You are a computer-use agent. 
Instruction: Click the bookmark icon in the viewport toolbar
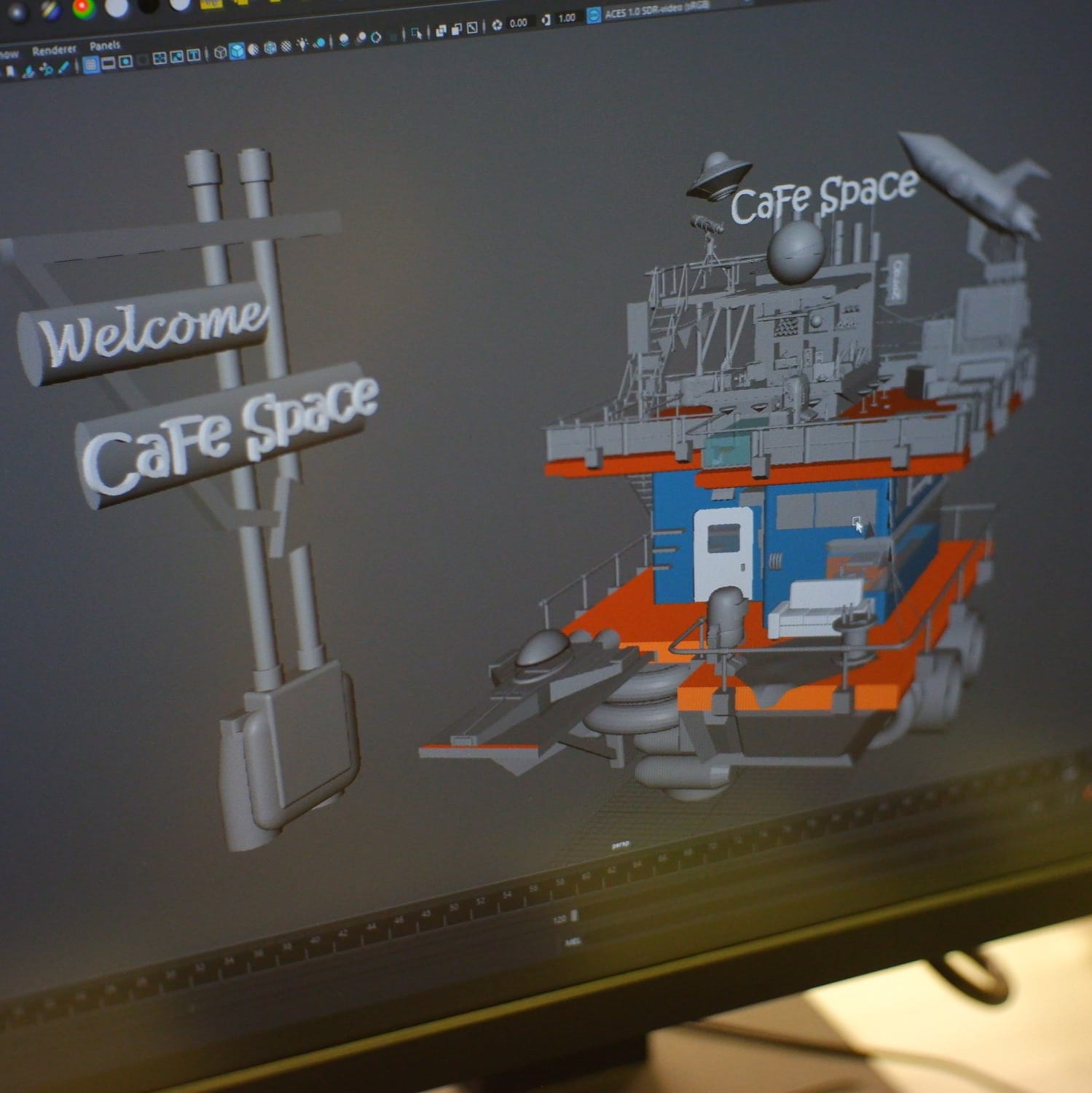click(10, 71)
